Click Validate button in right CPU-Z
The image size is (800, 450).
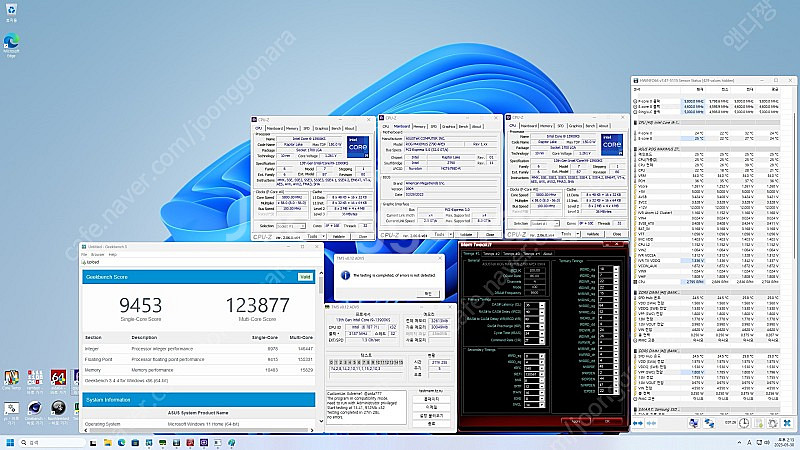tap(592, 234)
